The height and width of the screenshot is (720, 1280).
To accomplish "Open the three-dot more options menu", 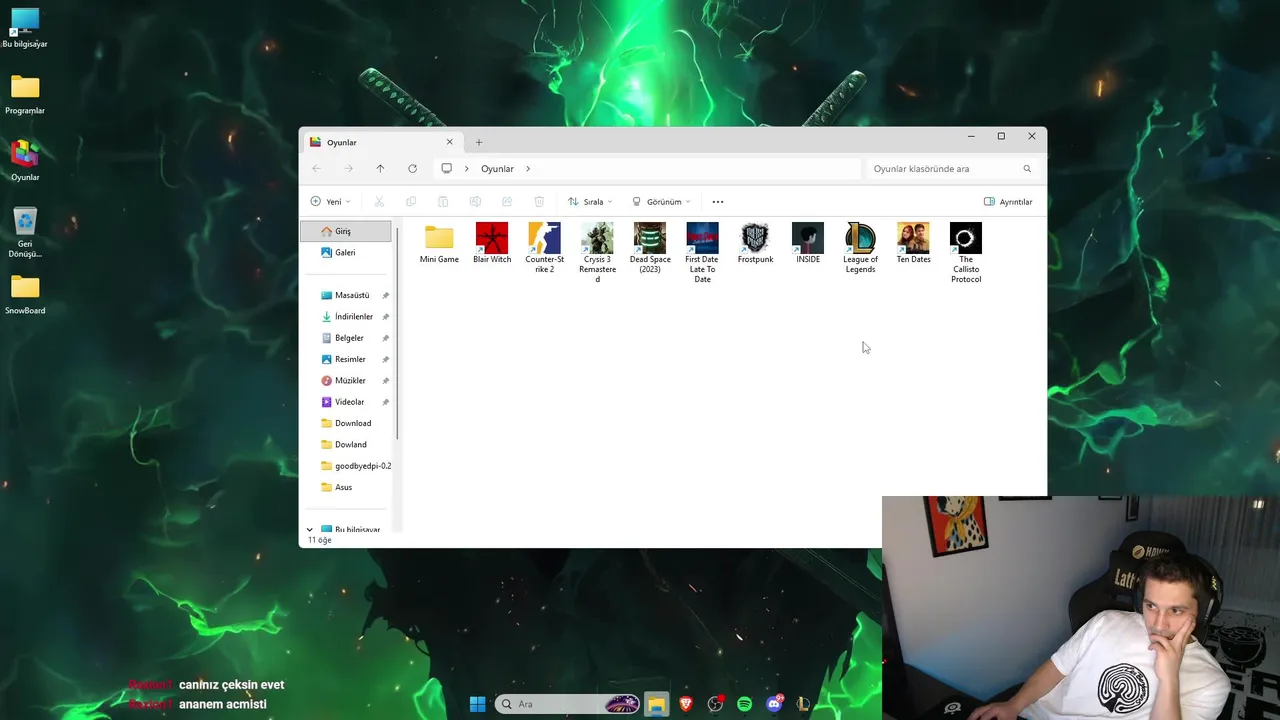I will click(717, 201).
